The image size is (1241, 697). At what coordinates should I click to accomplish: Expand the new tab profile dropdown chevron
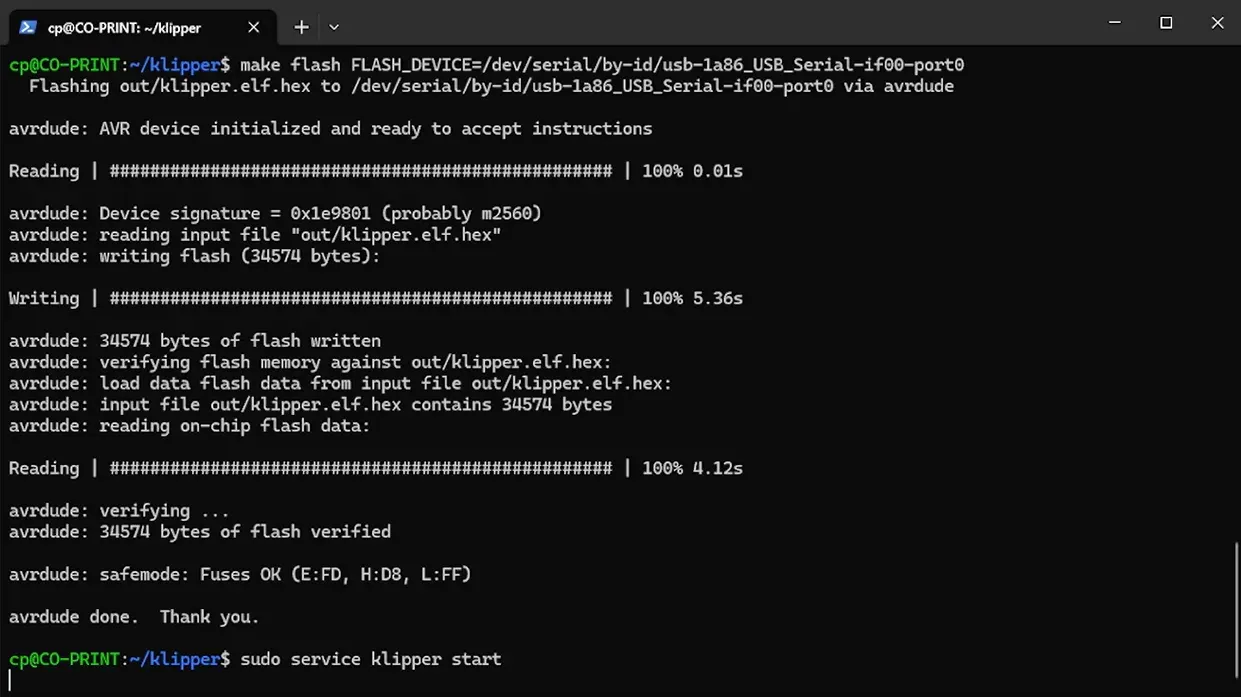point(334,27)
